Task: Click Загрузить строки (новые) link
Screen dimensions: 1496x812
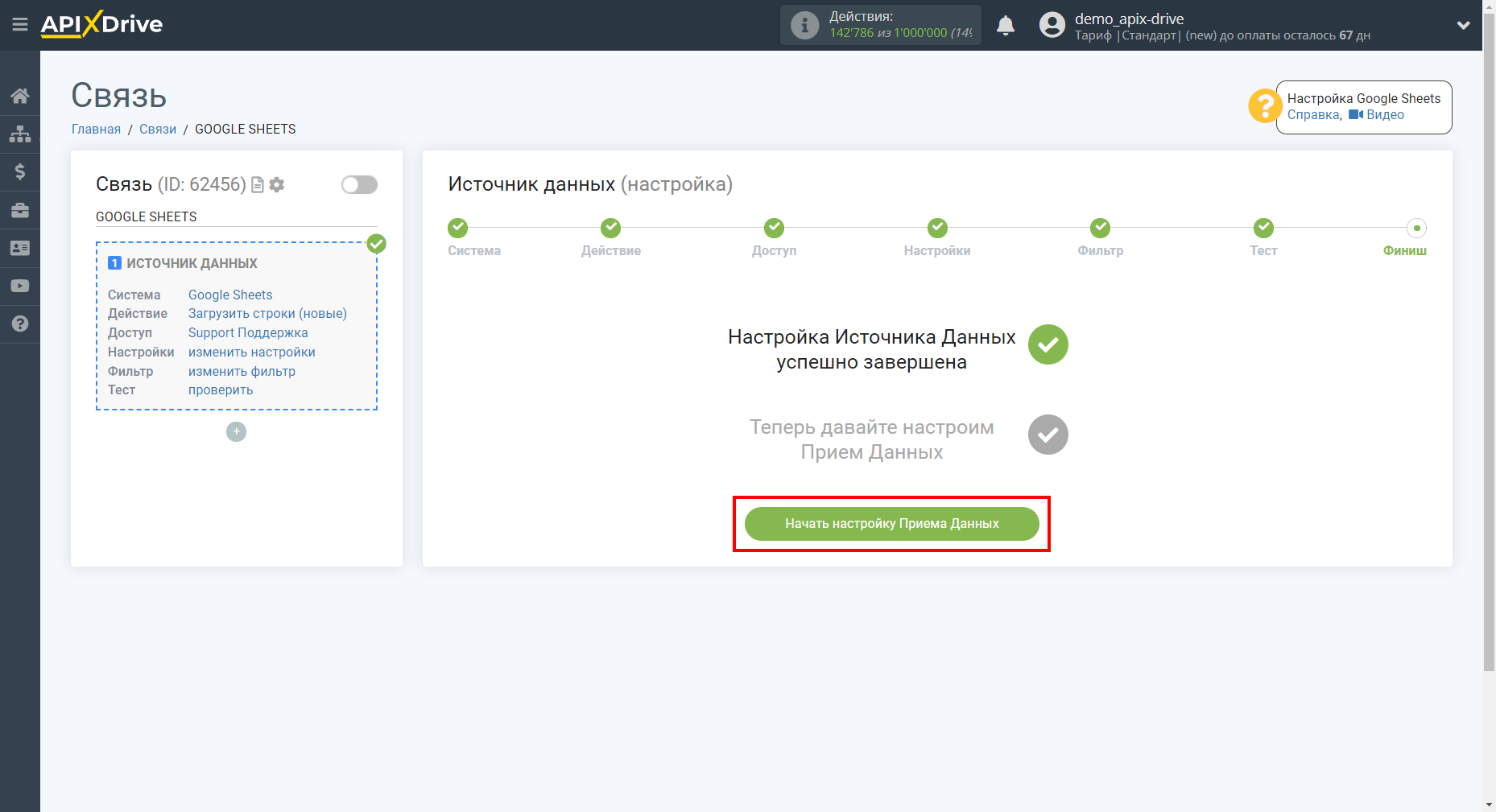Action: point(267,313)
